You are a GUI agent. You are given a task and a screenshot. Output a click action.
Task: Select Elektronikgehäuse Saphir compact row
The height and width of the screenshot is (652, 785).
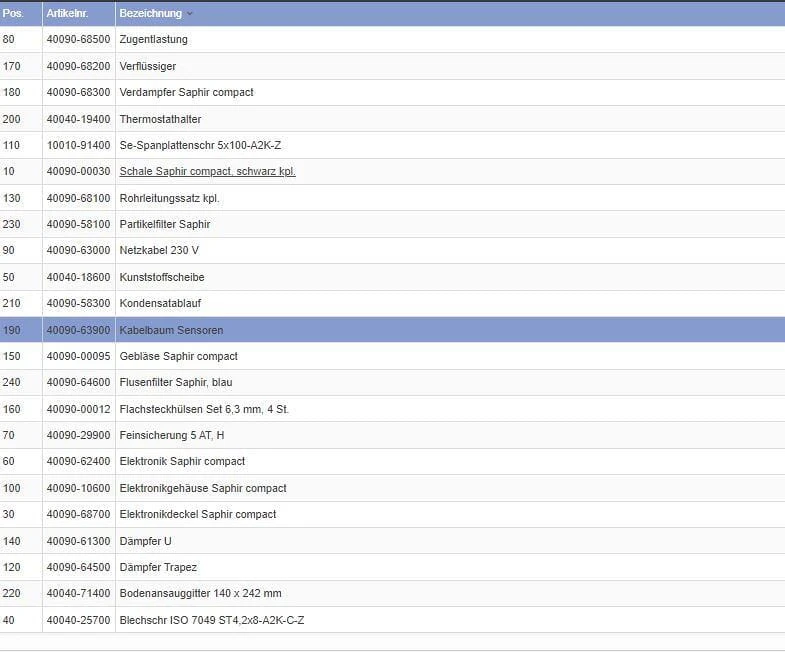point(392,488)
